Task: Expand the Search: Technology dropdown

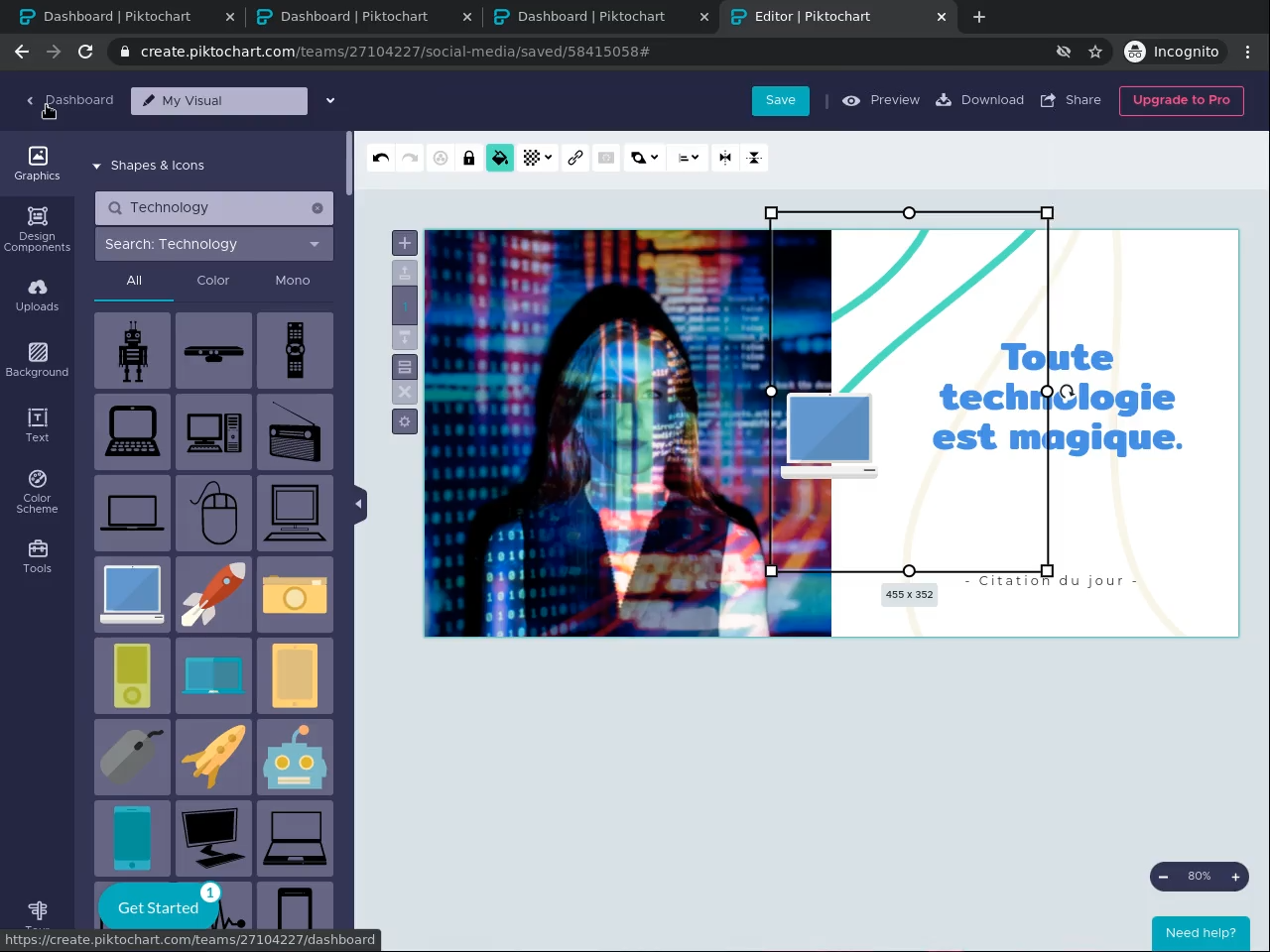Action: [x=213, y=244]
